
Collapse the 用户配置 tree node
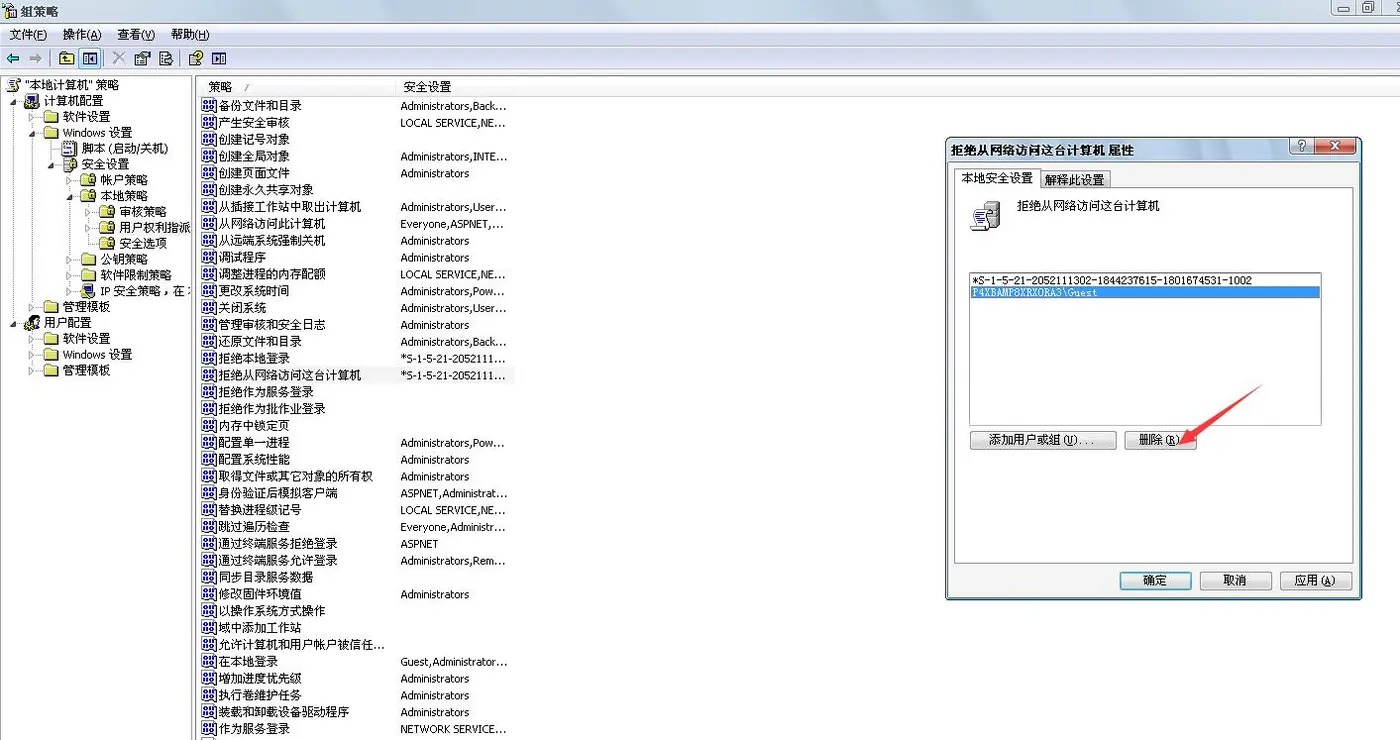click(14, 323)
